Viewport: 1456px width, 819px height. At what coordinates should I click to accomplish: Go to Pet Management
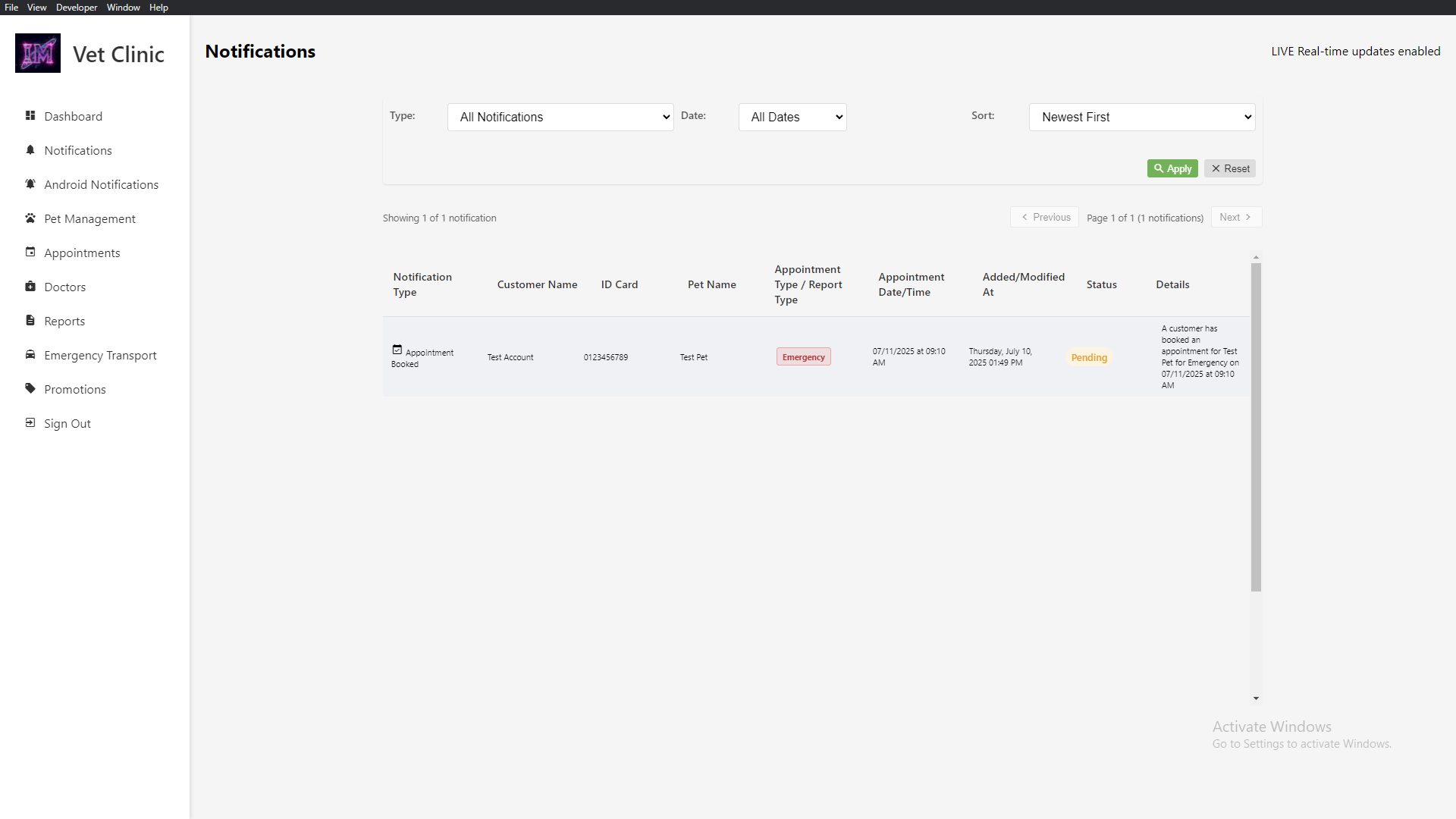tap(89, 218)
